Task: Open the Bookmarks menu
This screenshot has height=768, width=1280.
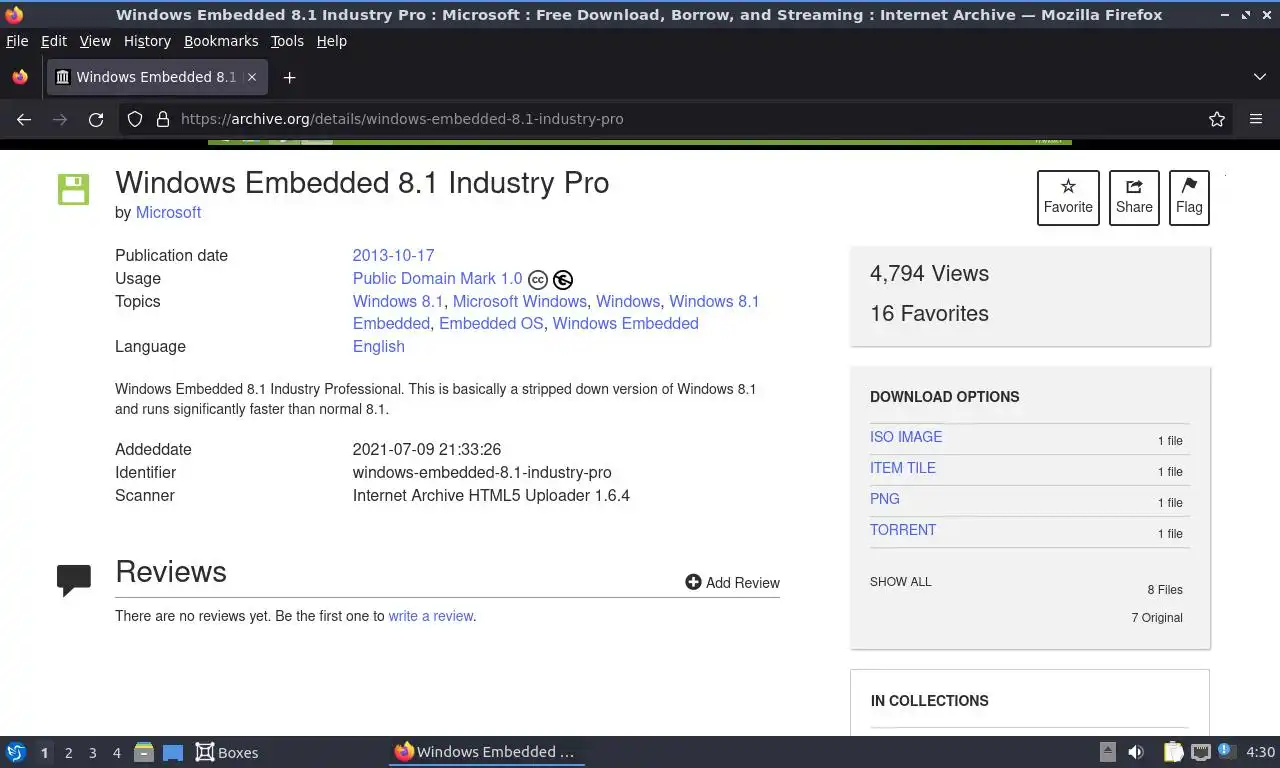Action: click(x=221, y=41)
